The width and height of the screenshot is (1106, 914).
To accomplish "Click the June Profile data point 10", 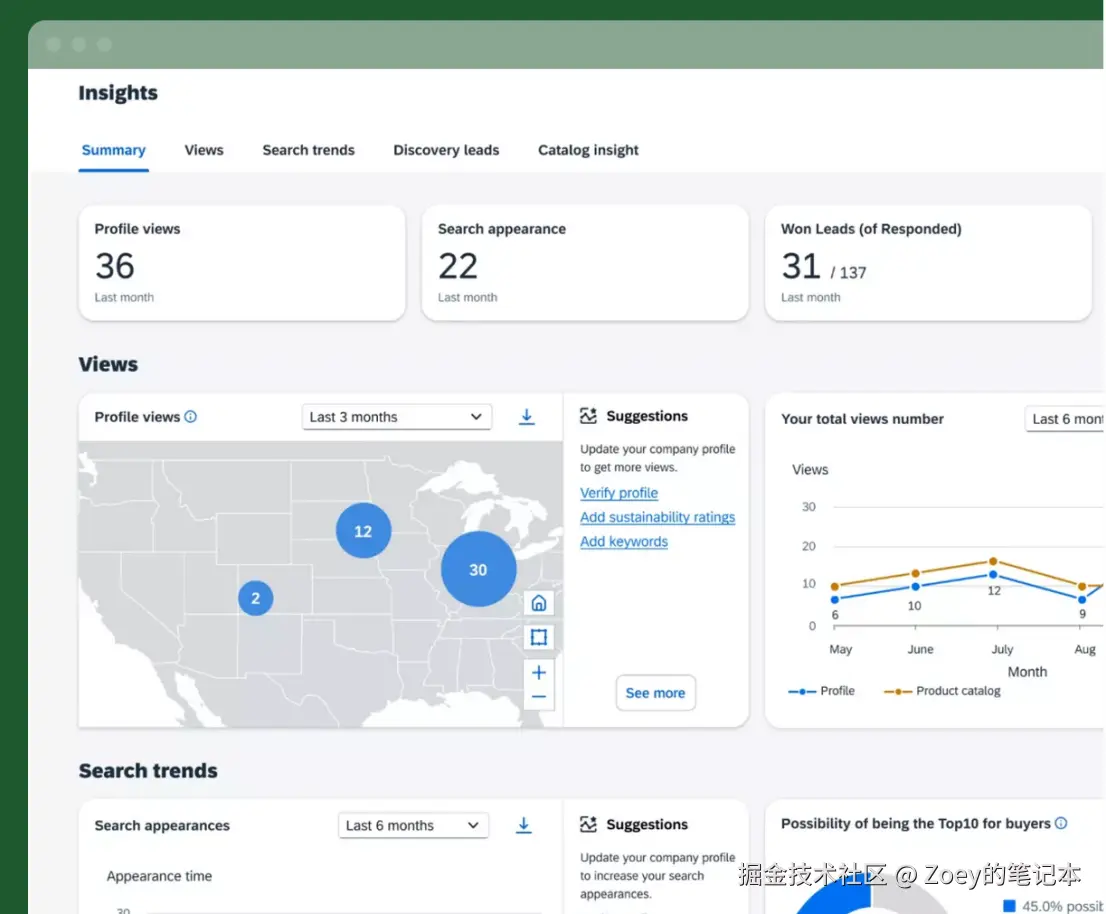I will coord(916,587).
